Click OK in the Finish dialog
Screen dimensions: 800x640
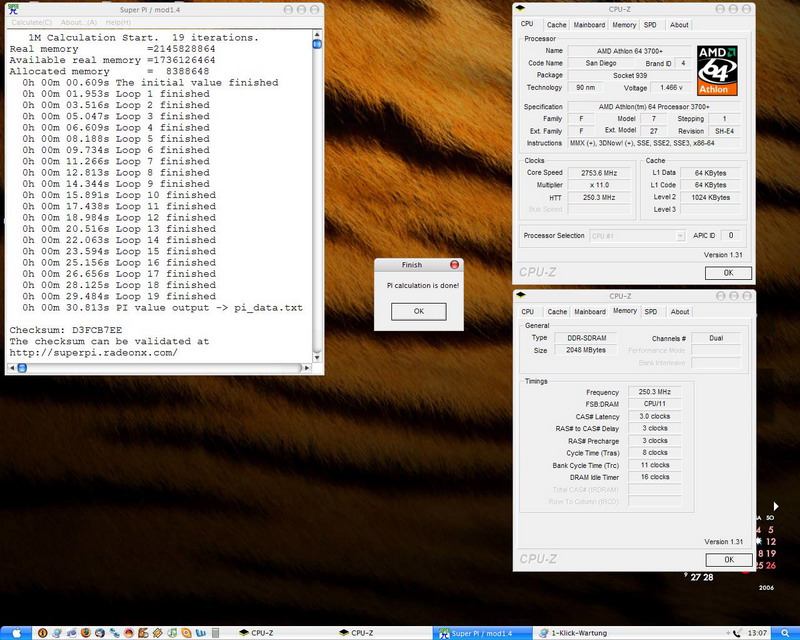pyautogui.click(x=418, y=311)
